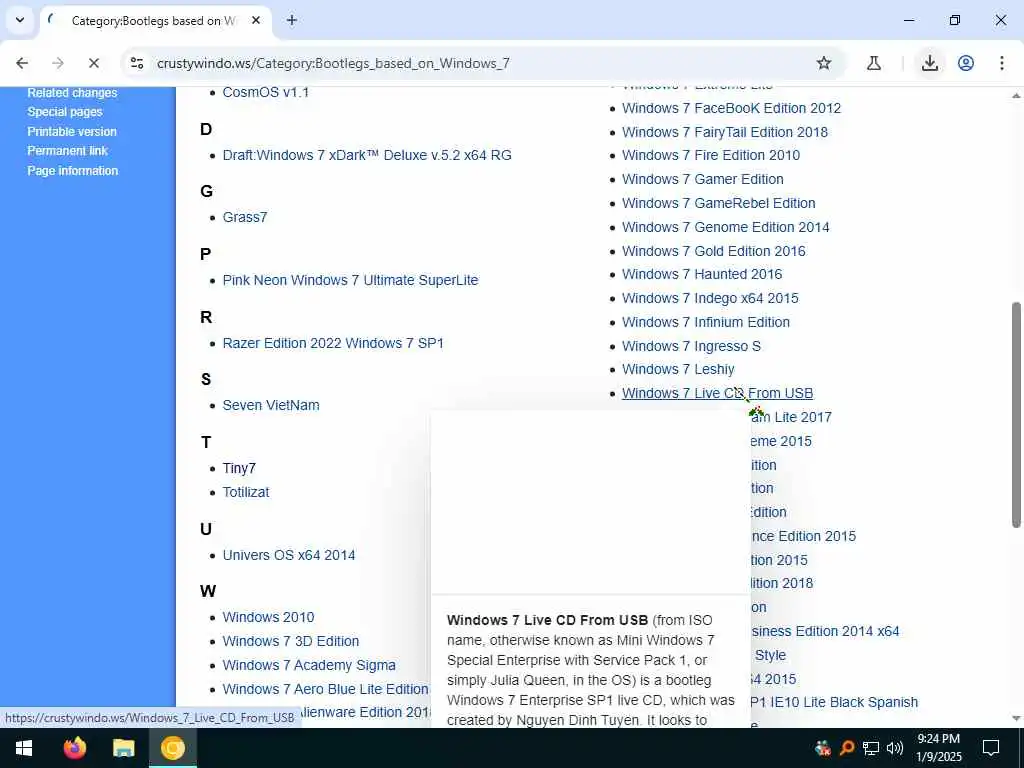Image resolution: width=1024 pixels, height=768 pixels.
Task: Click the scrollbar down arrow
Action: tap(1016, 718)
